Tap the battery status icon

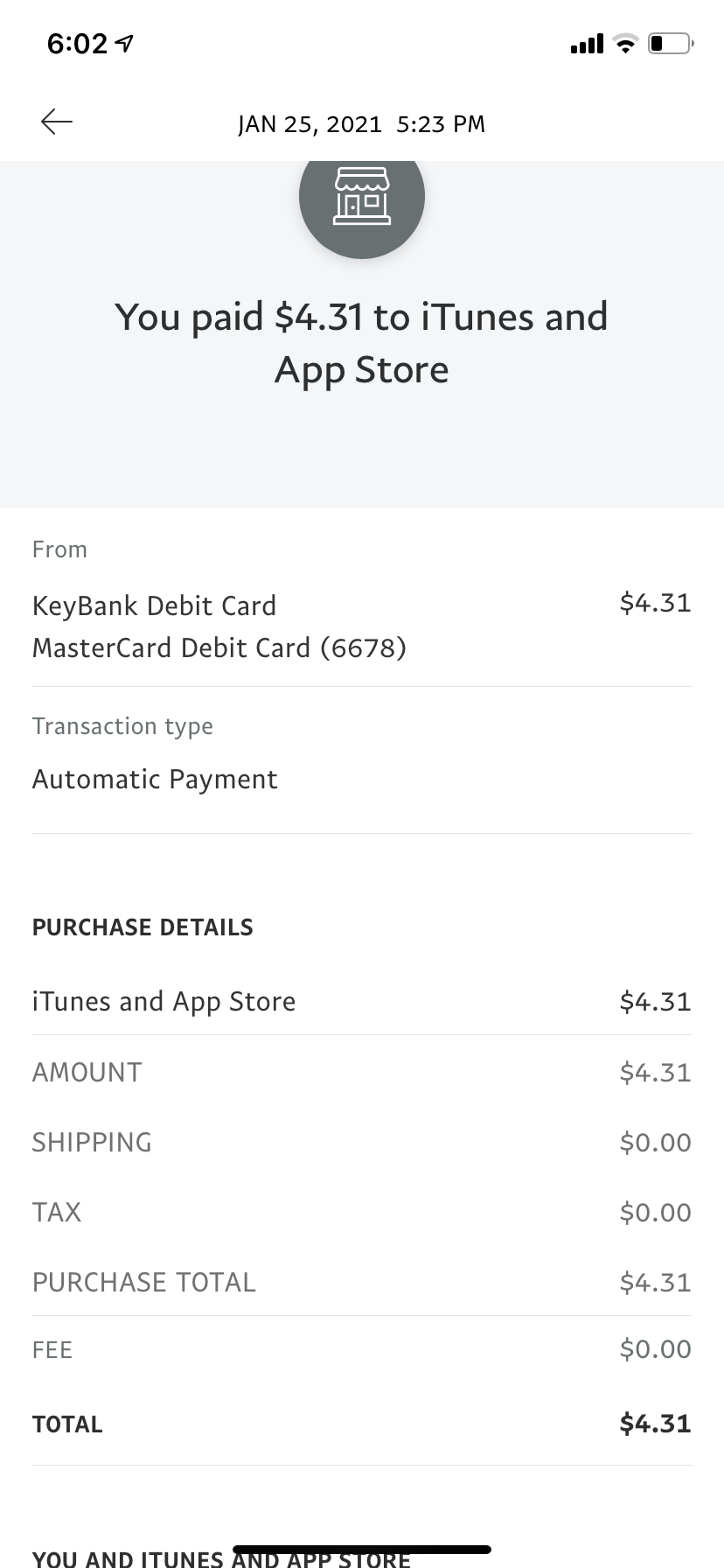pyautogui.click(x=671, y=43)
